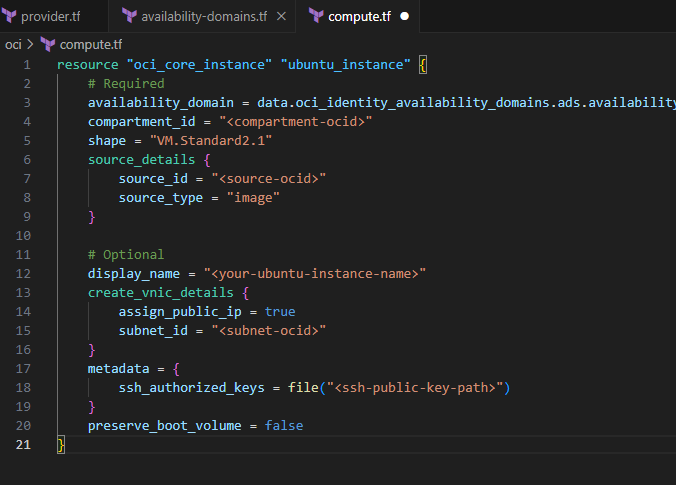
Task: Click the true value on line 14
Action: click(x=280, y=312)
